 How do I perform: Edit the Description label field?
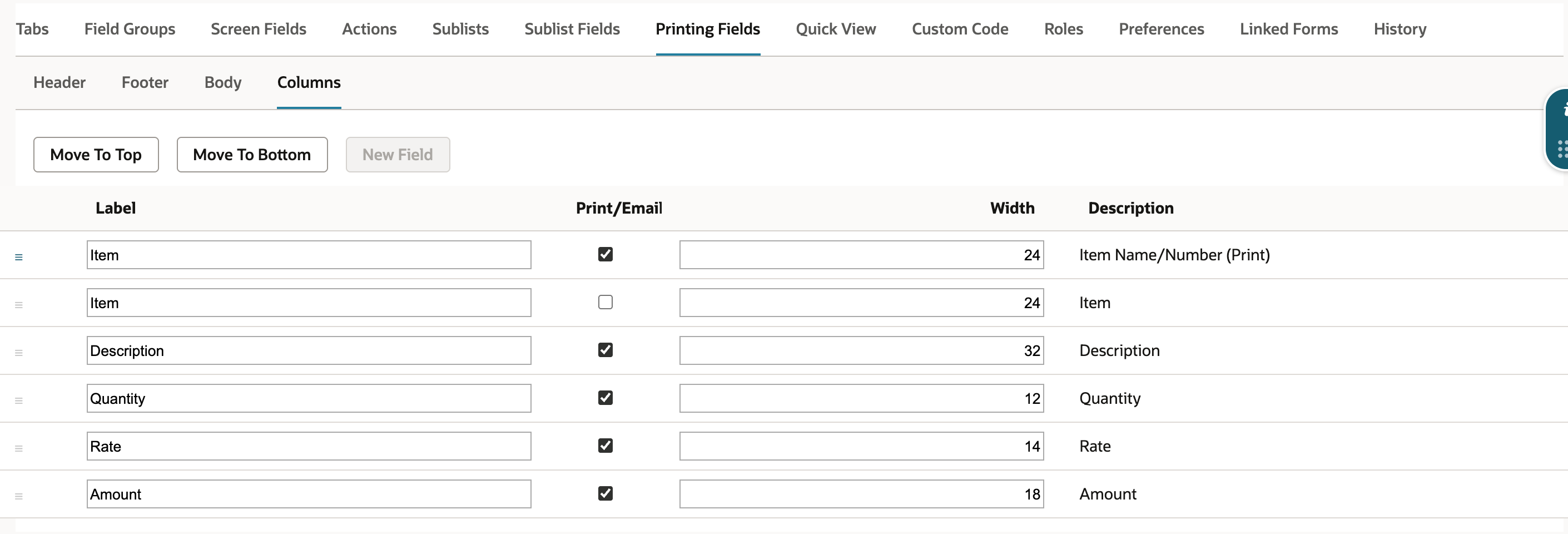(x=309, y=351)
